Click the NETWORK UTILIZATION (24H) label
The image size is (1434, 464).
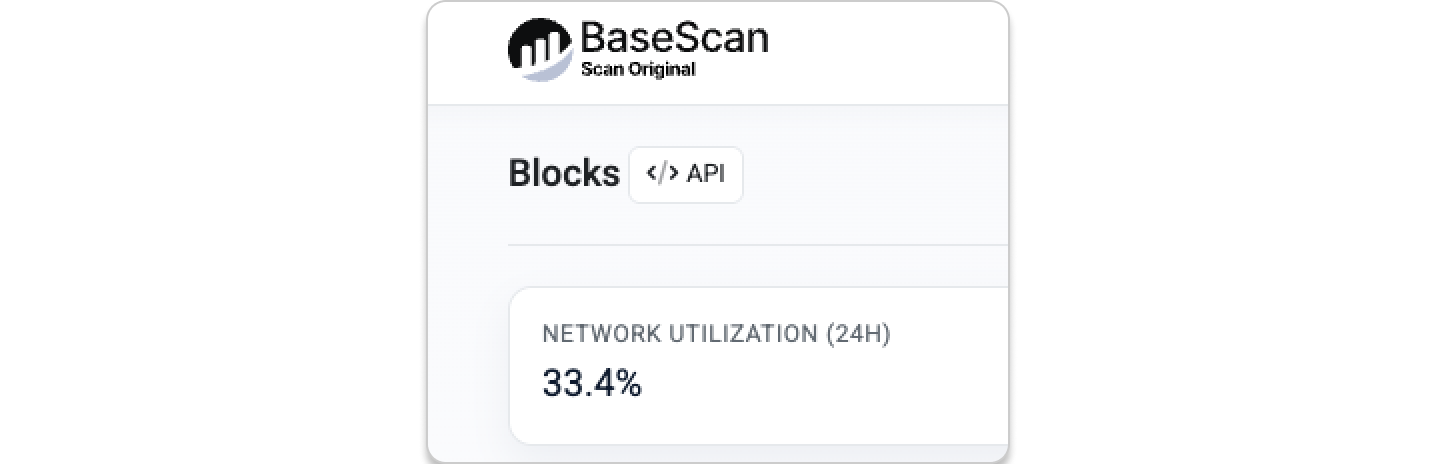[x=716, y=334]
